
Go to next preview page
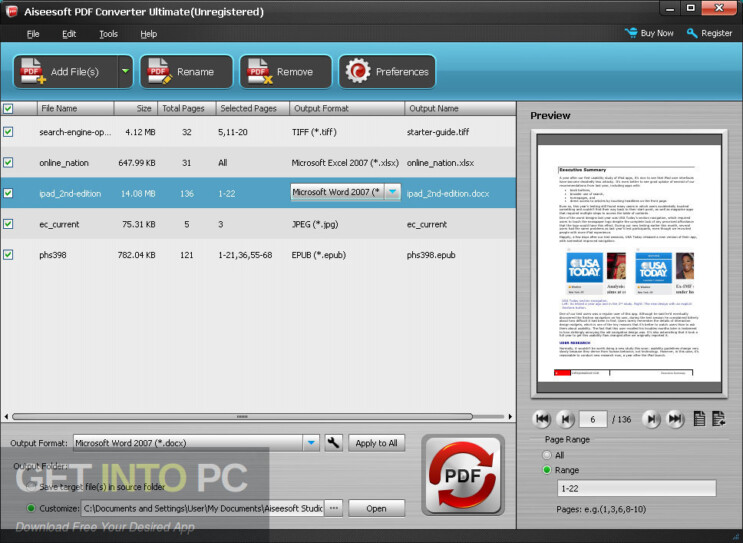(652, 419)
